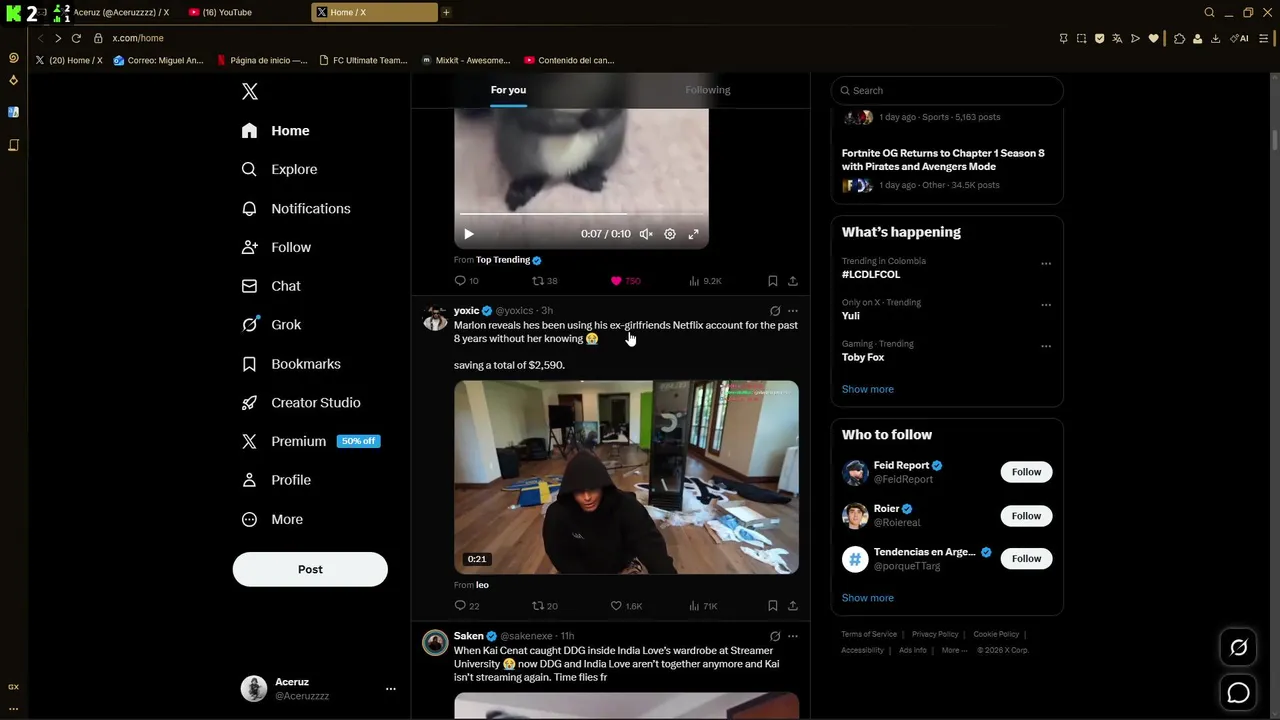The height and width of the screenshot is (720, 1280).
Task: Open FC Ultimate Team bookmark
Action: [363, 60]
